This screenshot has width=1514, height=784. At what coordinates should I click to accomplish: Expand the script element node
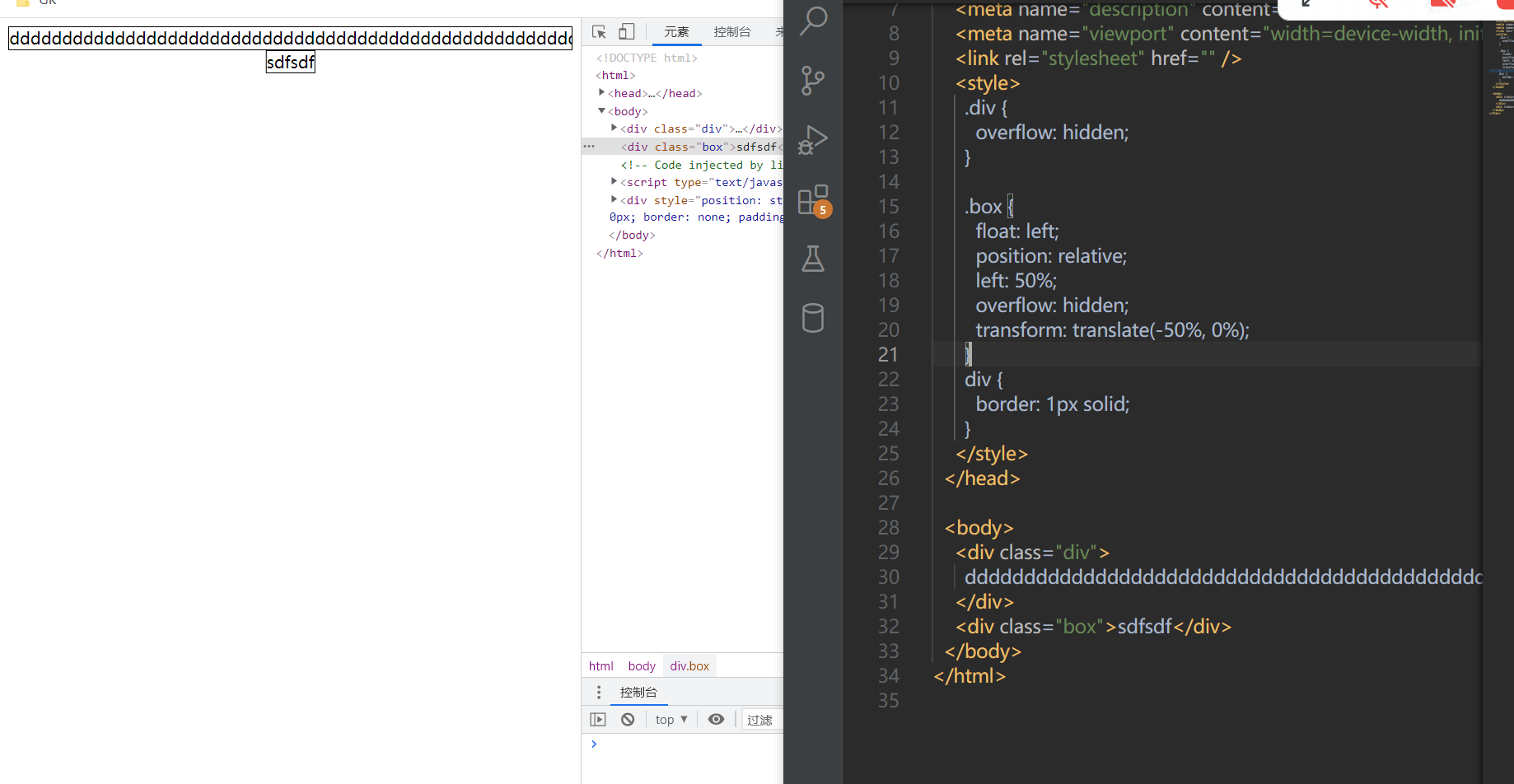(x=614, y=182)
